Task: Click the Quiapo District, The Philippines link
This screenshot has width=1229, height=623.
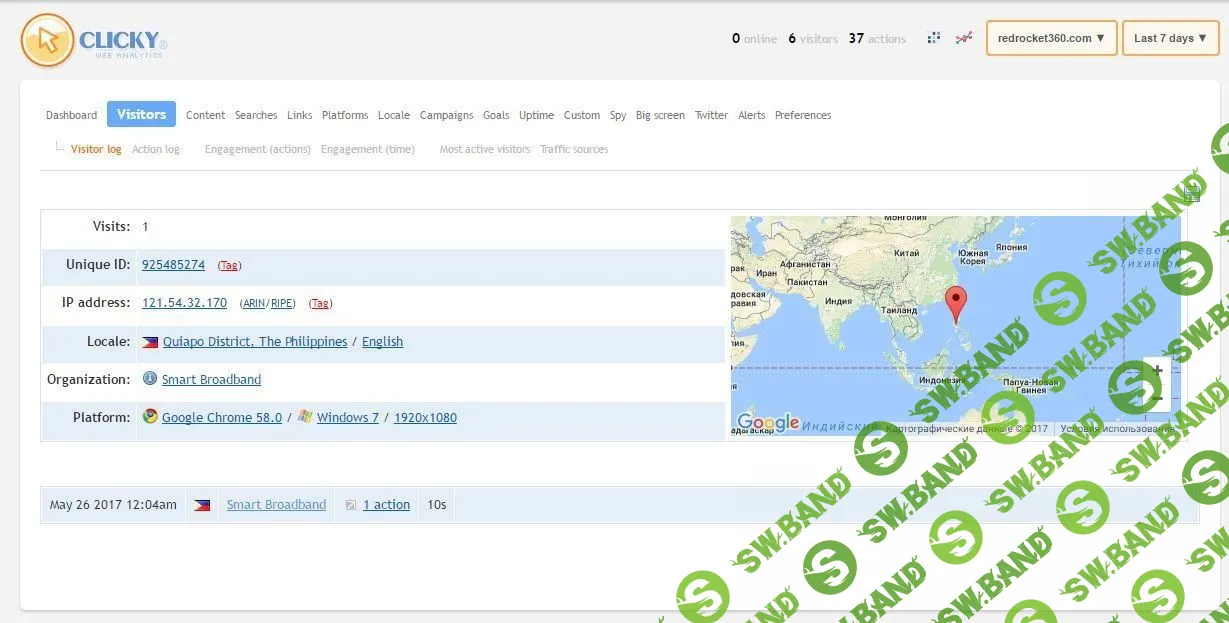Action: tap(254, 342)
